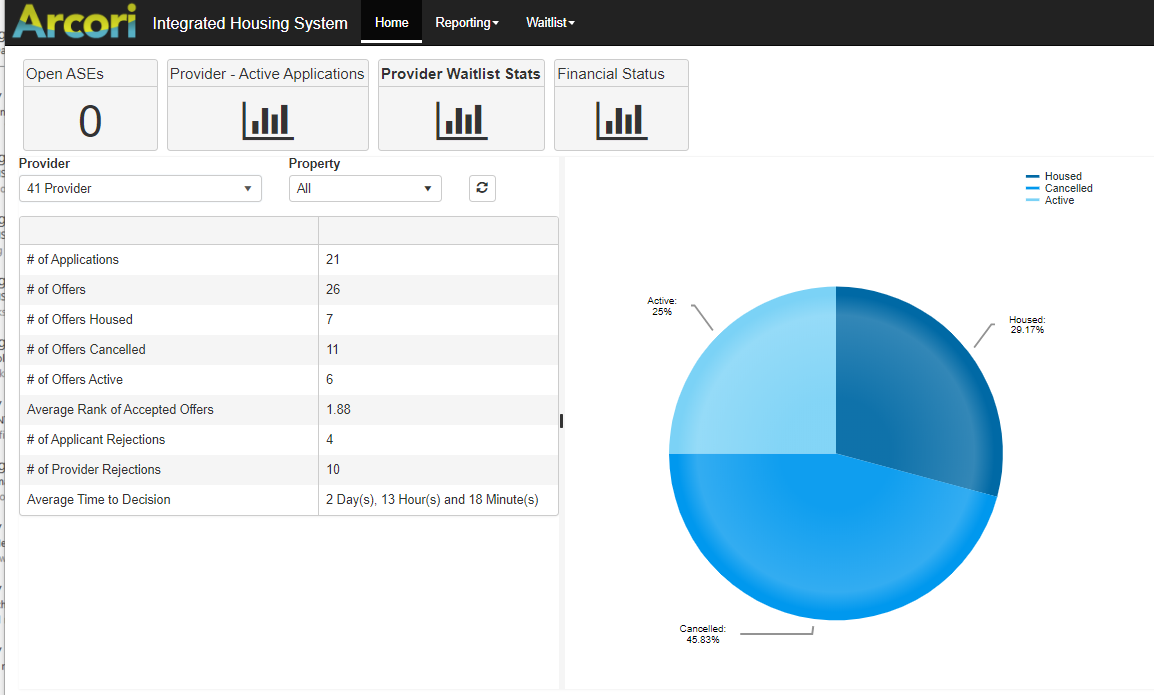Image resolution: width=1154 pixels, height=695 pixels.
Task: Click the value 21 for Applications
Action: pos(333,260)
